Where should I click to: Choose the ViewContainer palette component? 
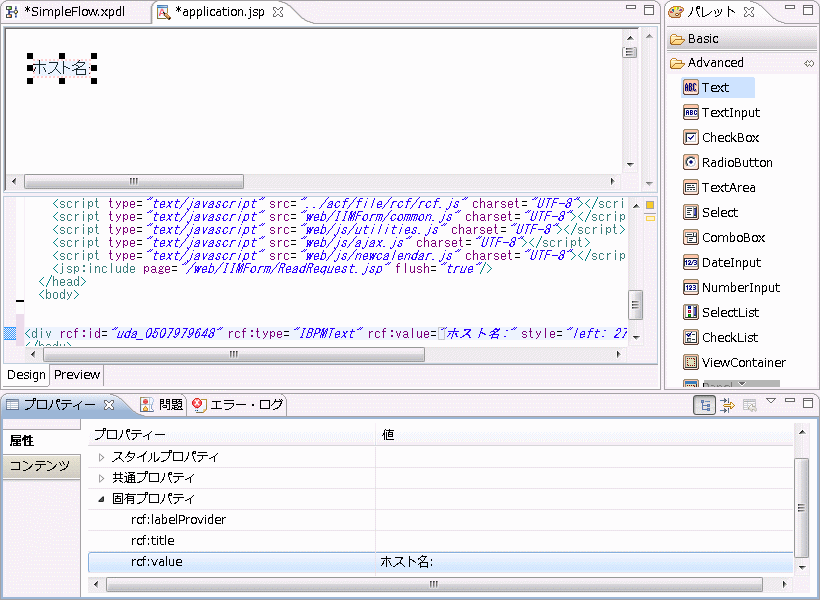[x=734, y=363]
